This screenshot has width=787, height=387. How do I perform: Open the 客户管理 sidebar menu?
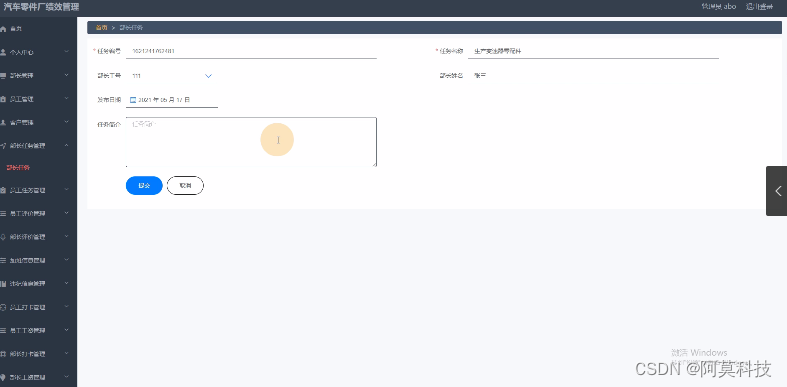[x=39, y=122]
